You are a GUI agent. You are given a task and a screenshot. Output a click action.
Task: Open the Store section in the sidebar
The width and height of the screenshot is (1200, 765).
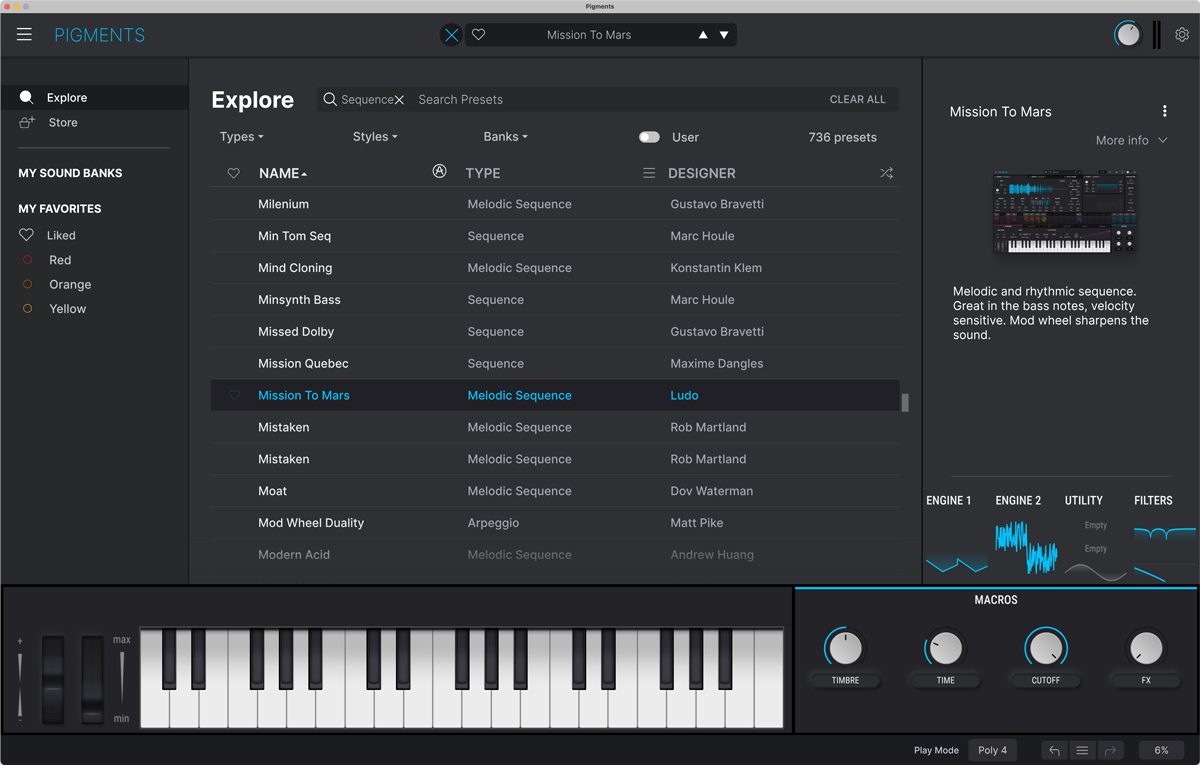62,122
